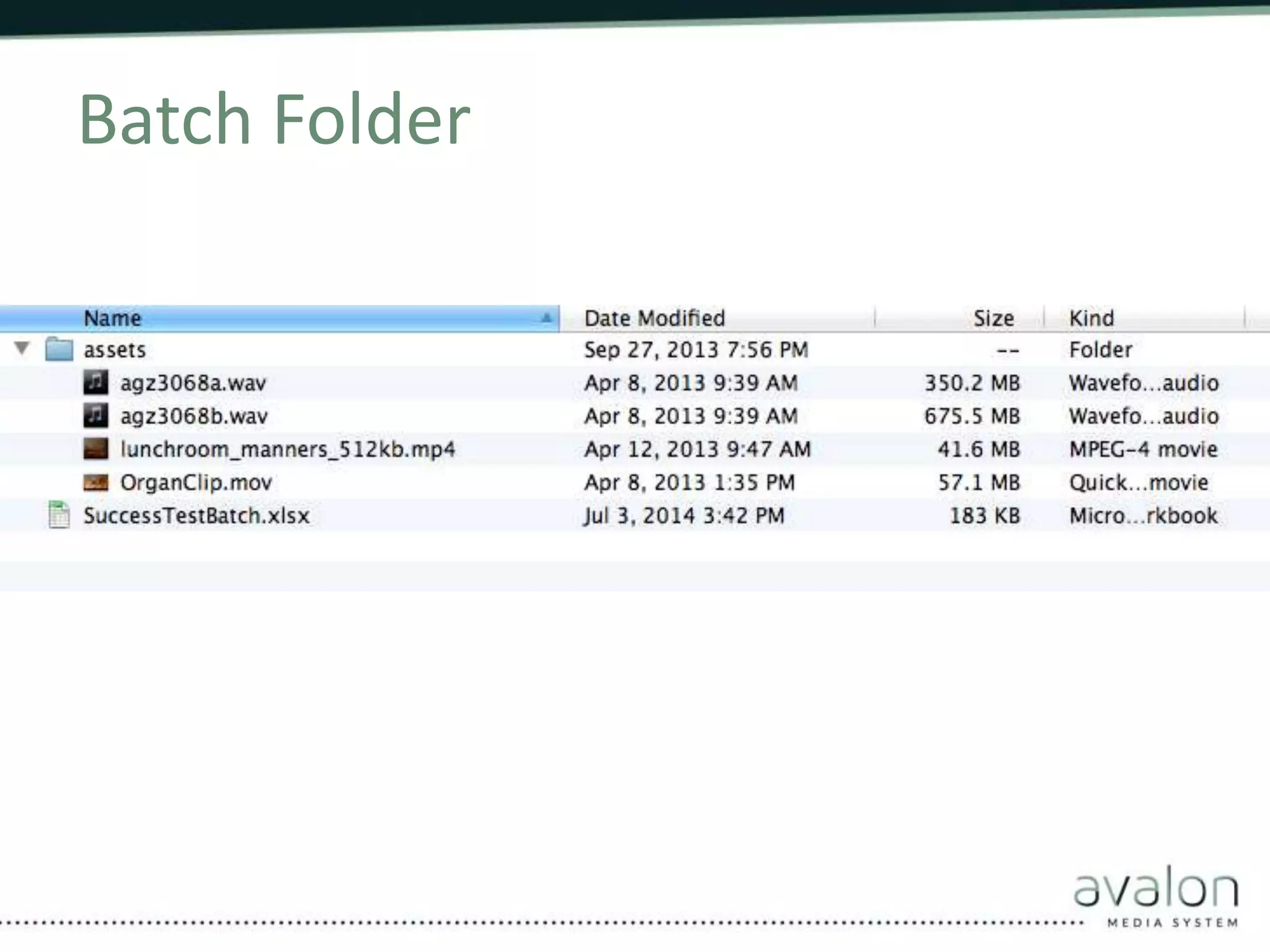The height and width of the screenshot is (952, 1270).
Task: Click the lunchroom_manners_512kb.mp4 movie thumbnail icon
Action: coord(95,449)
